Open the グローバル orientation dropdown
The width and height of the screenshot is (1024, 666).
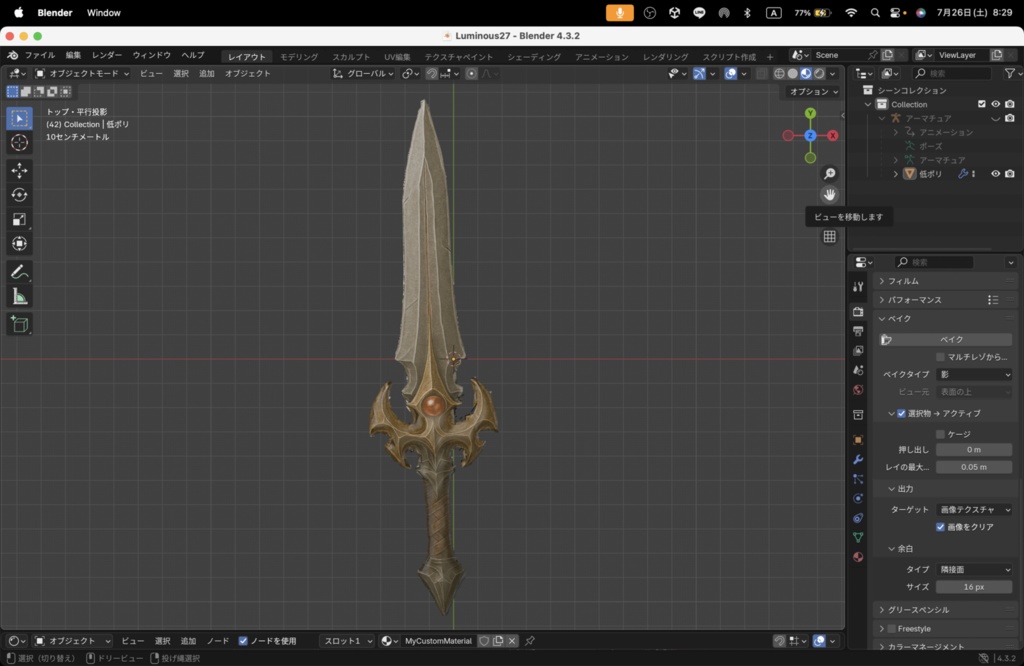(363, 74)
